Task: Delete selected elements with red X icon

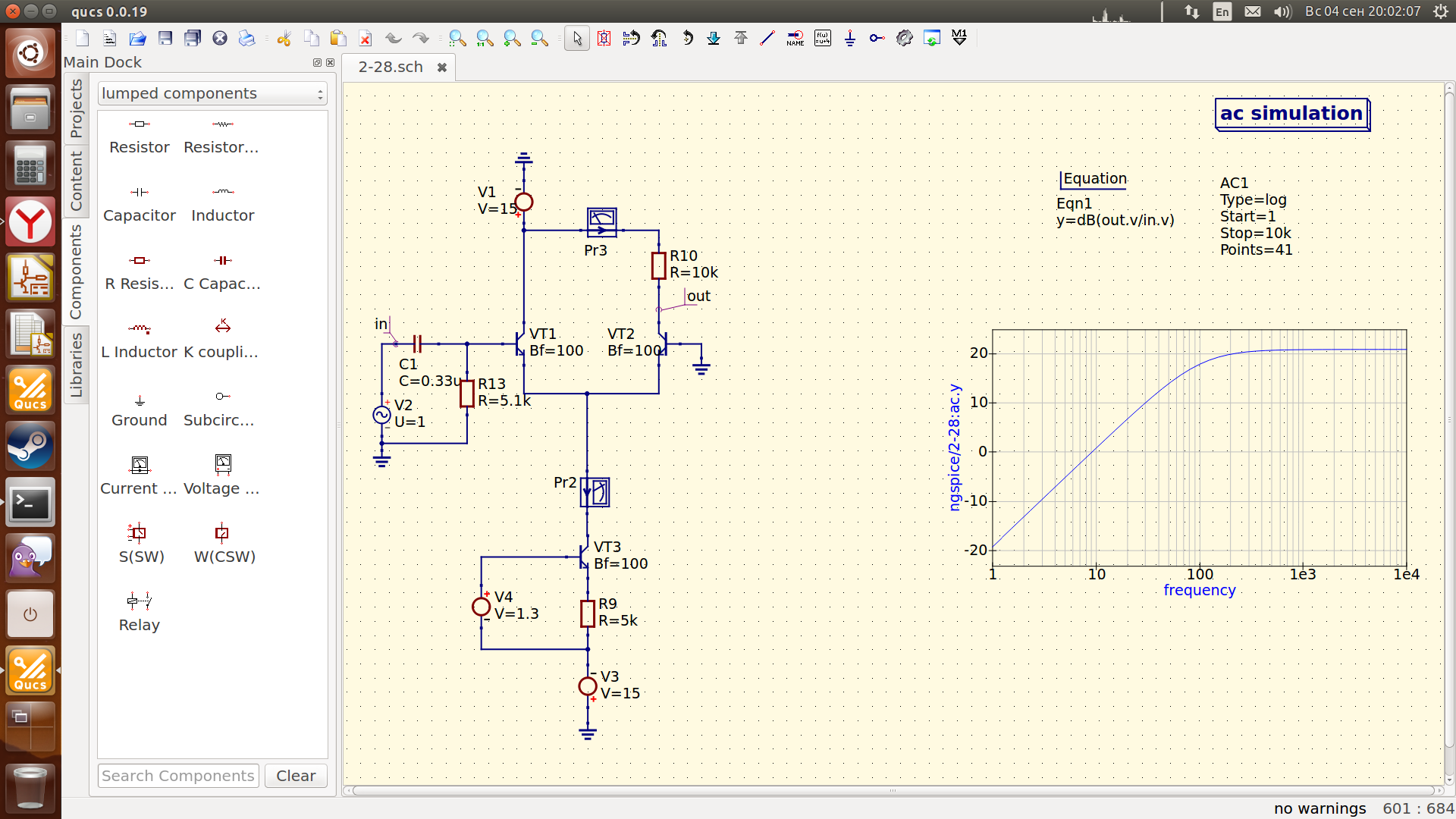Action: tap(366, 38)
